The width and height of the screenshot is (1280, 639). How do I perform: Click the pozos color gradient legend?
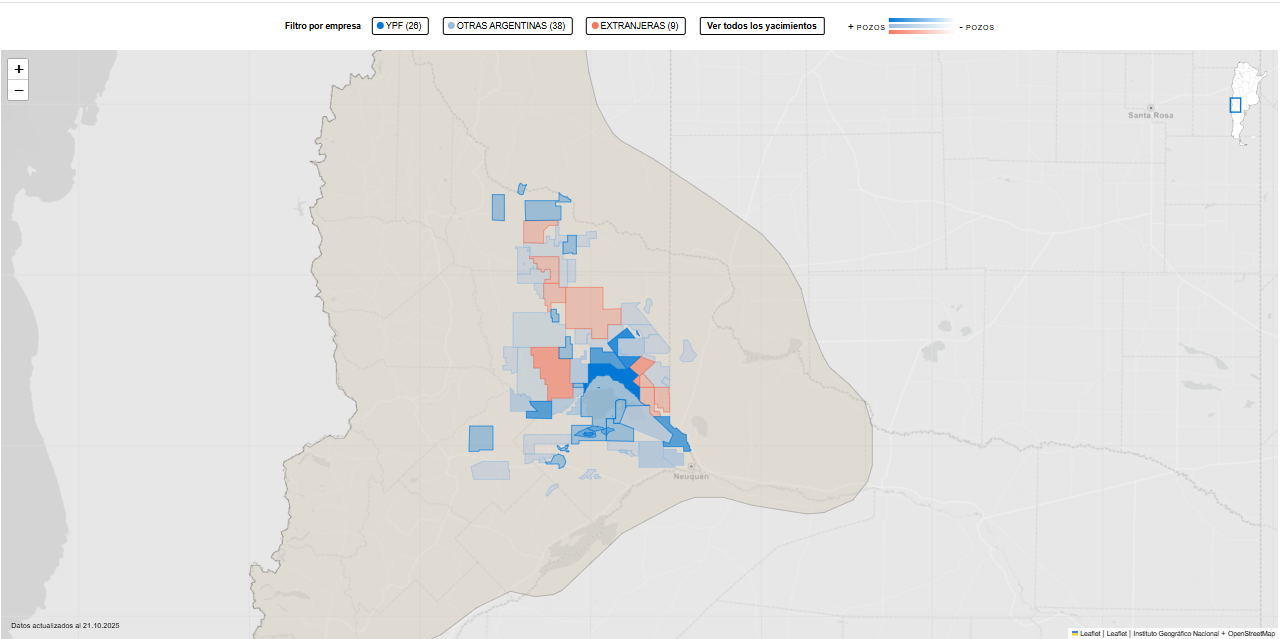coord(920,26)
